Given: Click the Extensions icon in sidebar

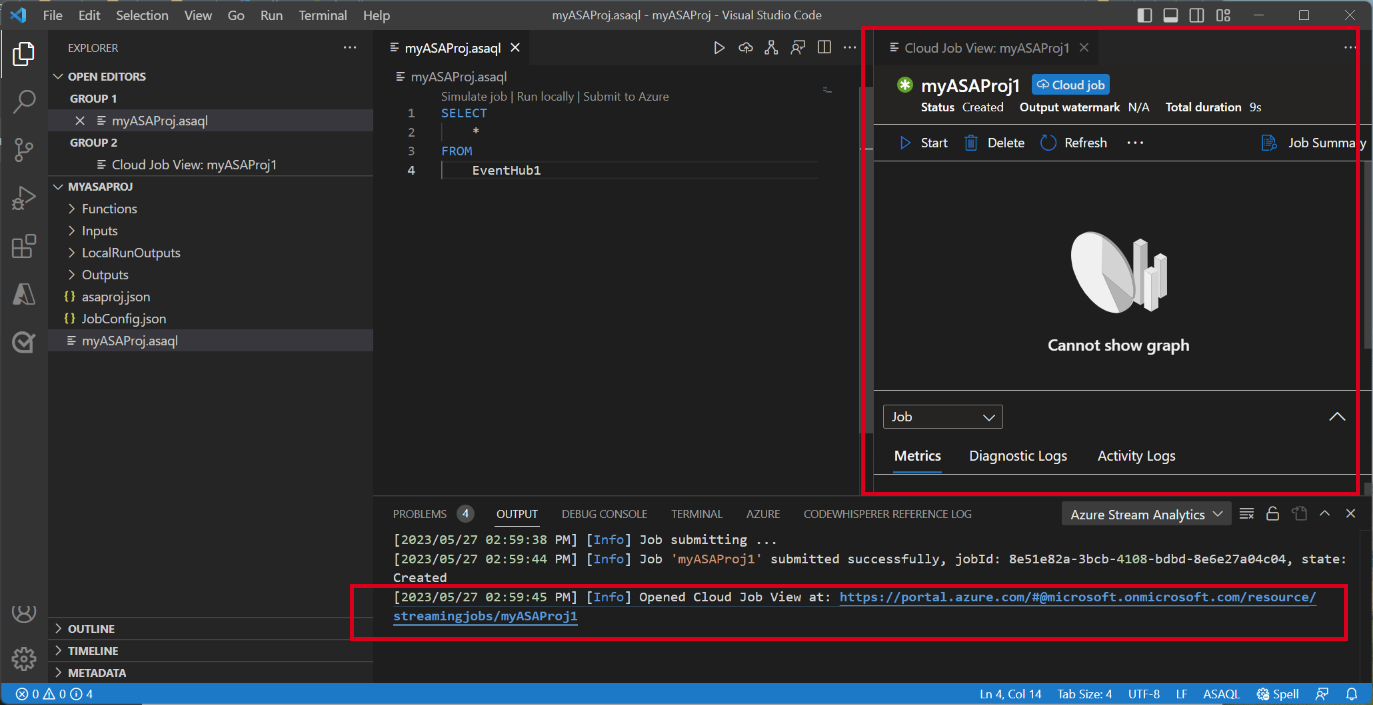Looking at the screenshot, I should pyautogui.click(x=22, y=246).
